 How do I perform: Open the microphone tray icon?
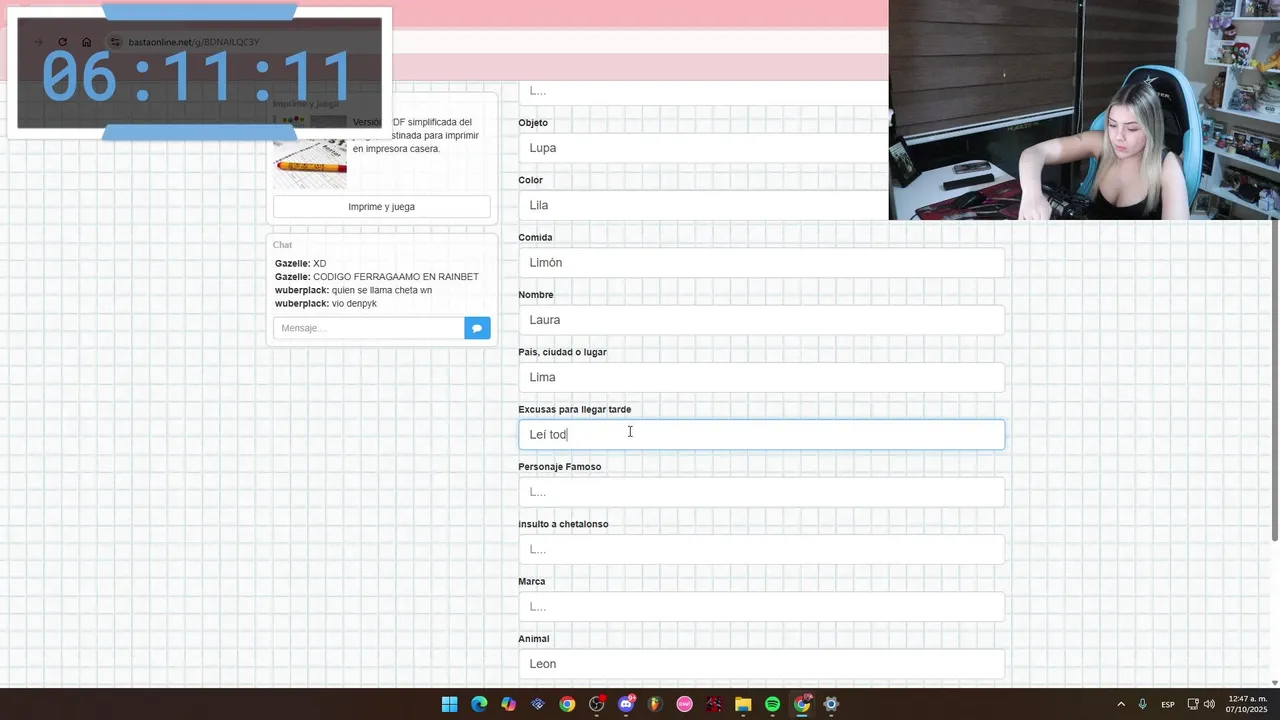1143,704
